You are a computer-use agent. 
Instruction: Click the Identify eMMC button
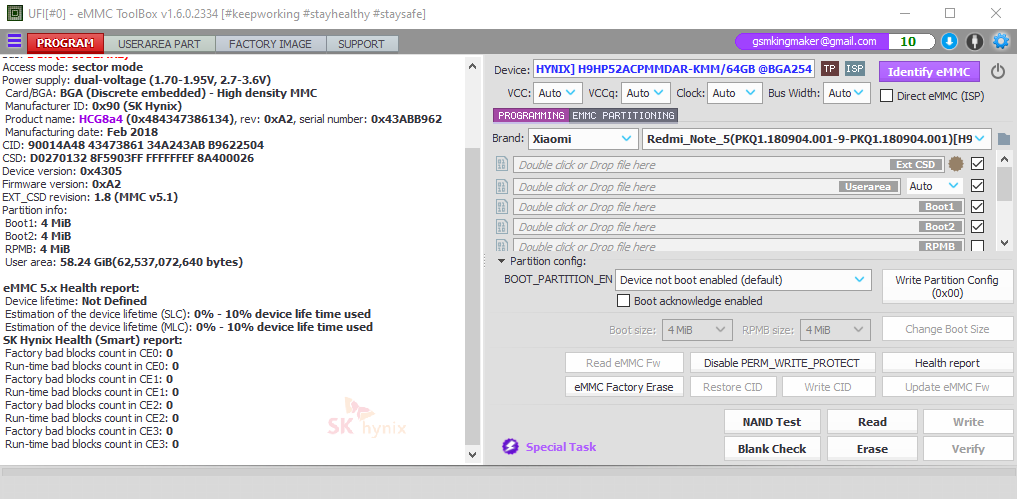[929, 71]
